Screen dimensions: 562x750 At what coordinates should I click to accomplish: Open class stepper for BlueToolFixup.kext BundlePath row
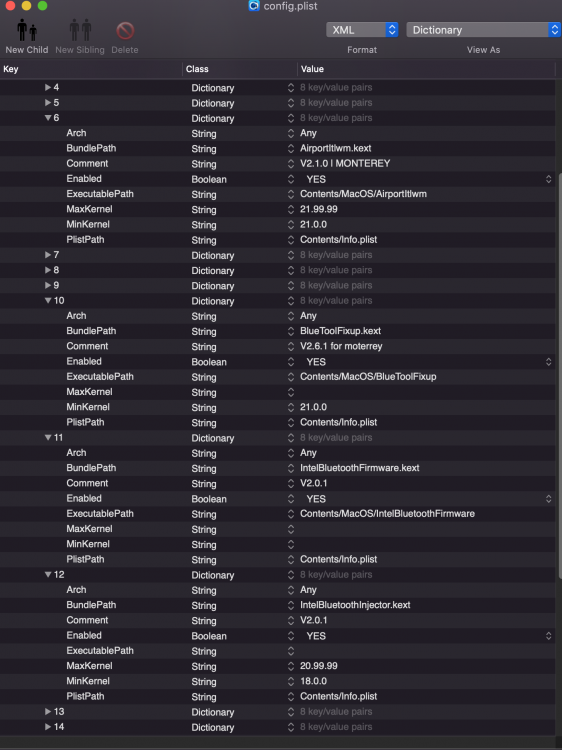coord(291,331)
